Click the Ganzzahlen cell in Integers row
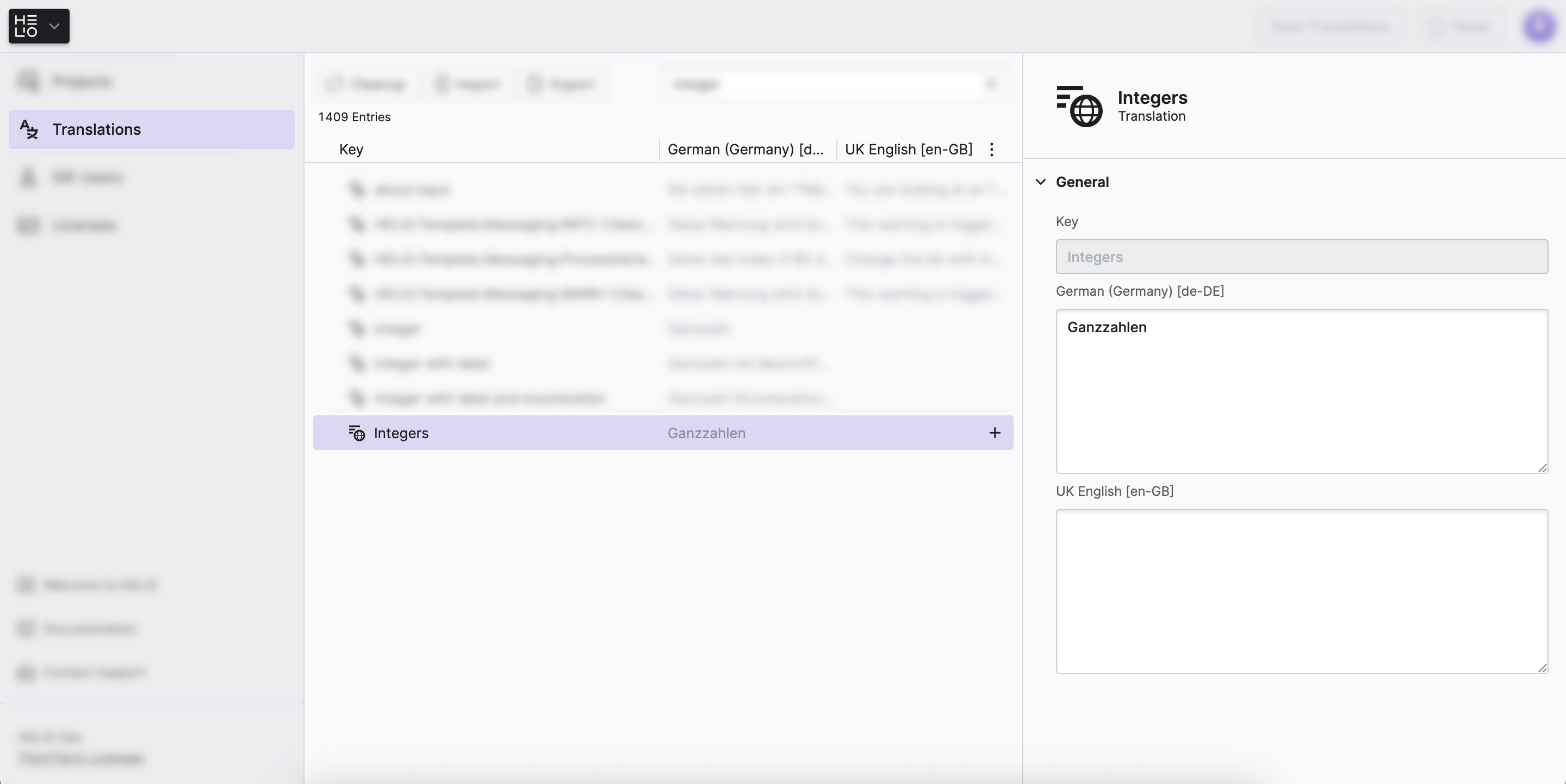The image size is (1566, 784). pos(706,433)
